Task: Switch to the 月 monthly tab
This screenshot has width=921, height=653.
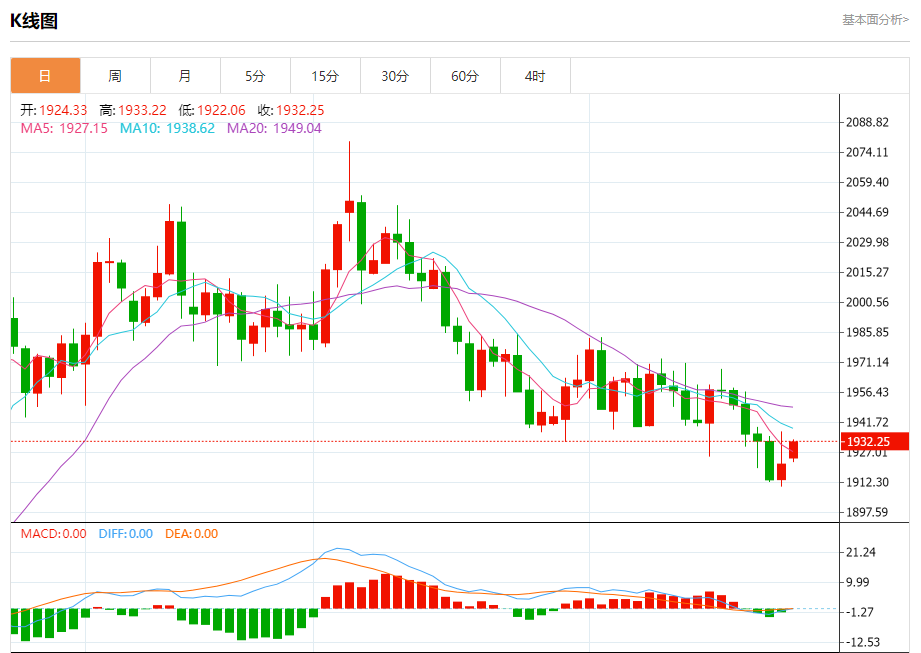Action: 185,76
